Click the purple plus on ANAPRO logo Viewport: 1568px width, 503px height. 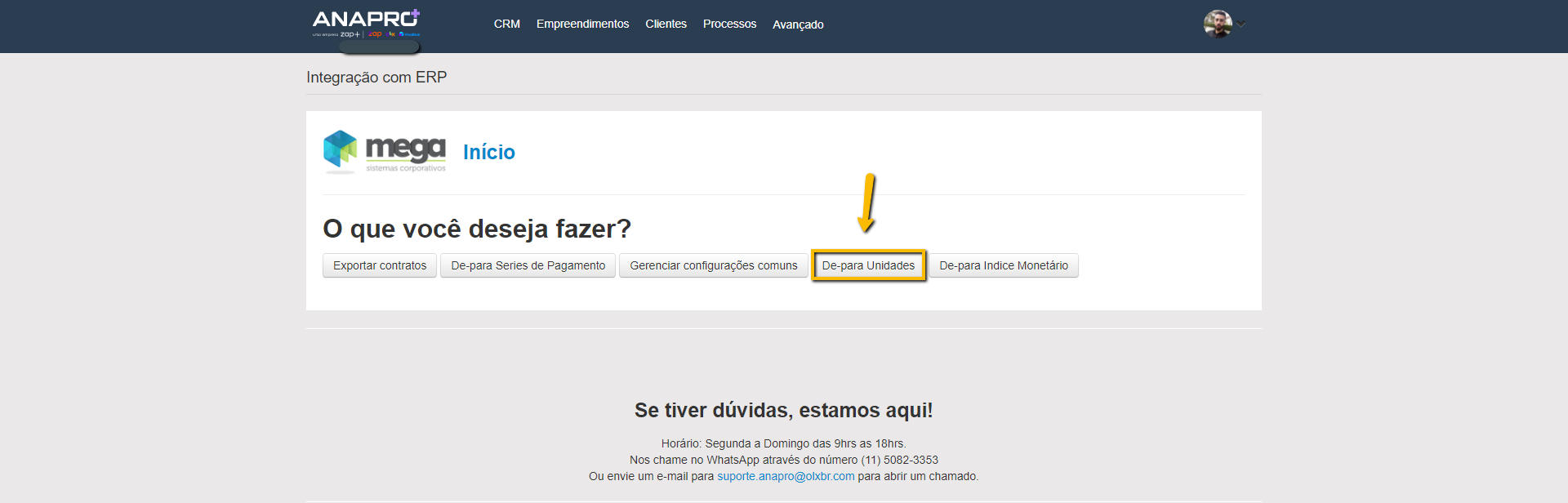415,14
